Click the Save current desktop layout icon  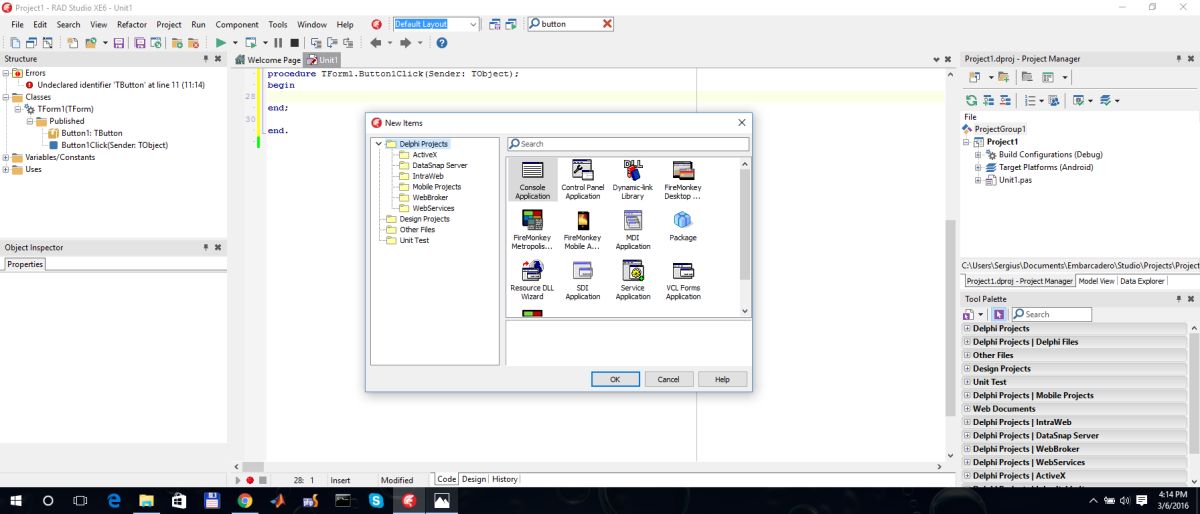click(x=494, y=23)
